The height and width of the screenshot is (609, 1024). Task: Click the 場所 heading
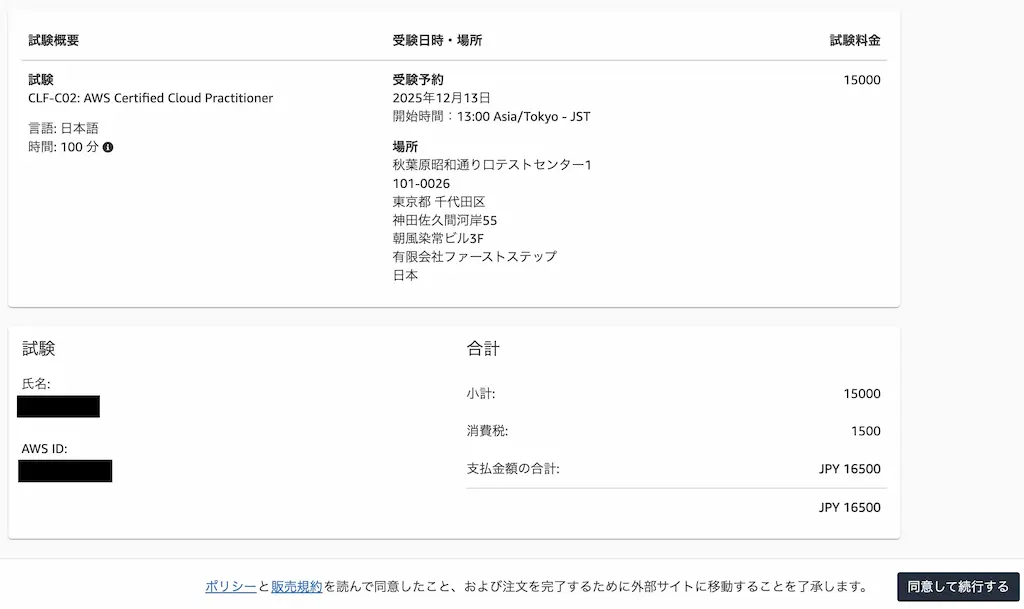pos(405,147)
